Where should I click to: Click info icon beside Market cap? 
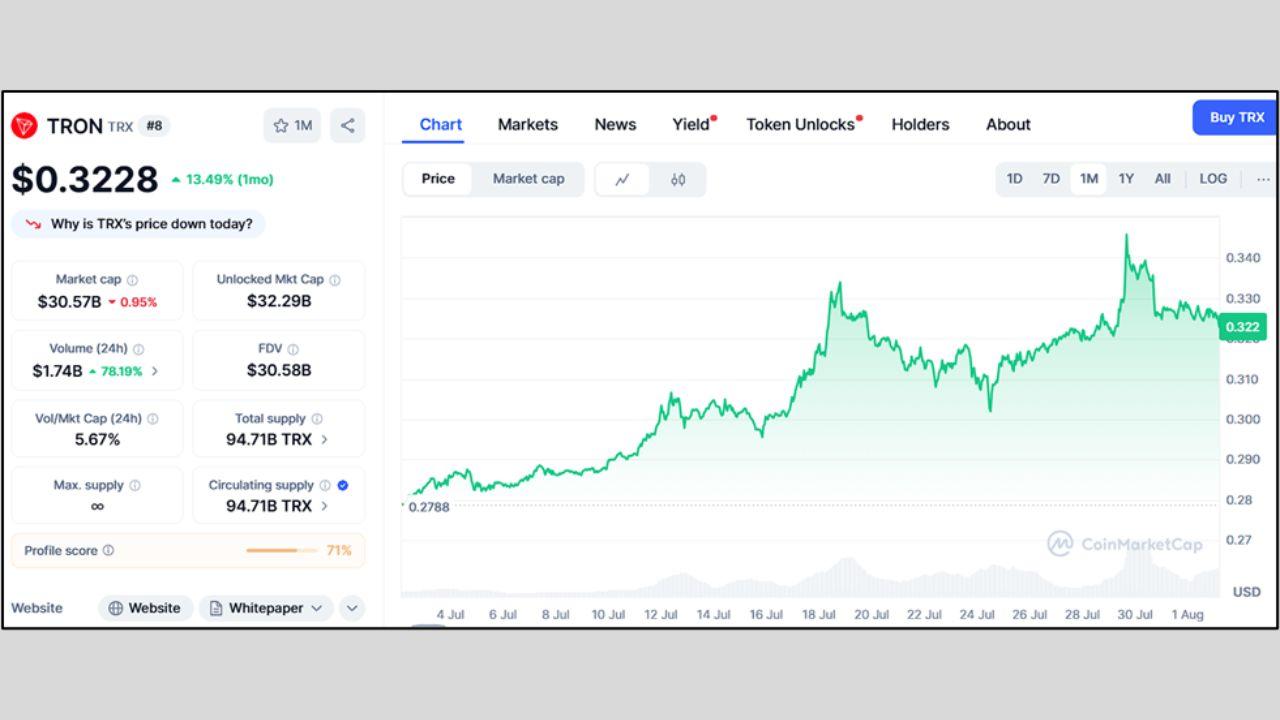pos(132,280)
